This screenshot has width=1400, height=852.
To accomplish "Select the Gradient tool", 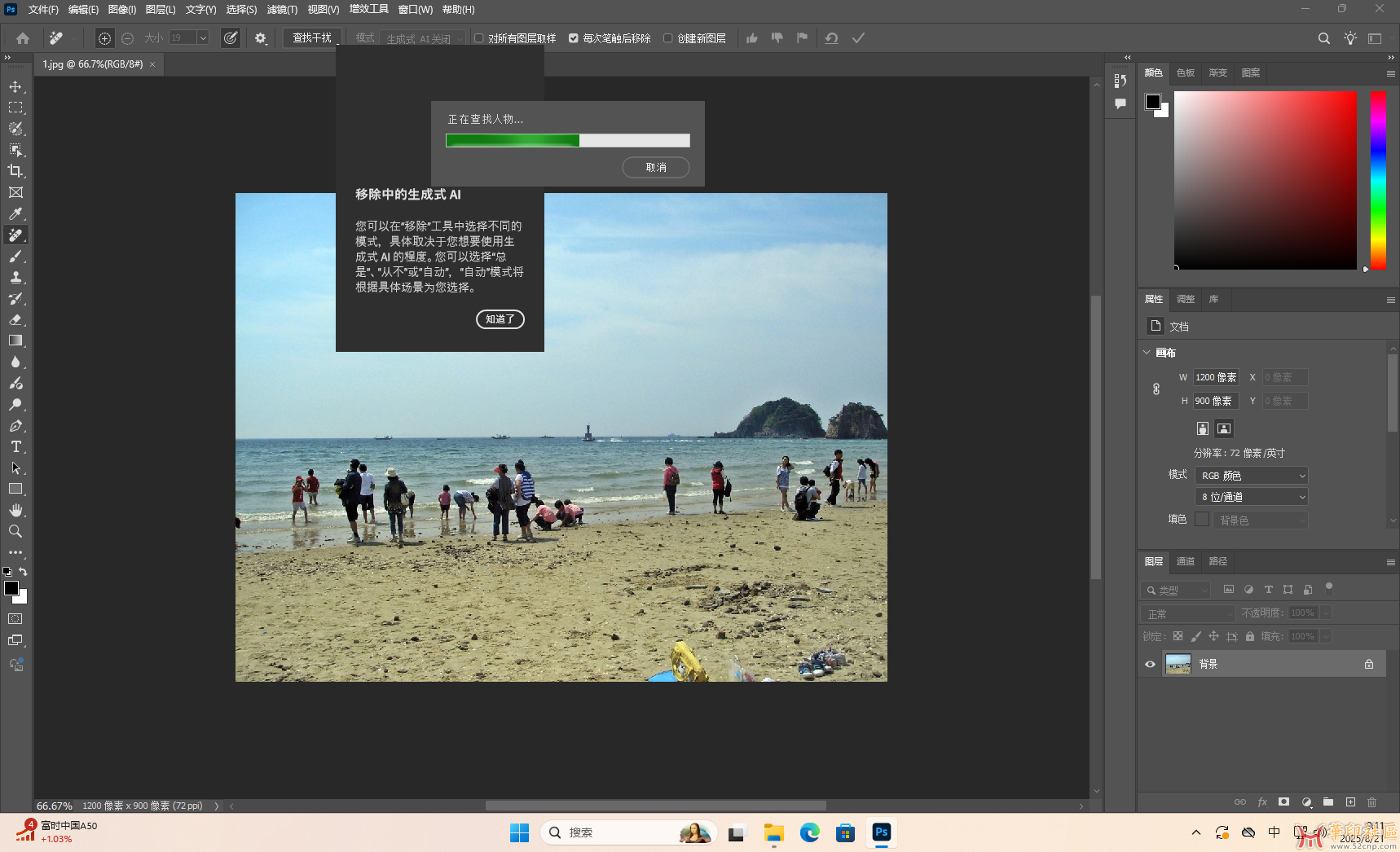I will coord(15,340).
